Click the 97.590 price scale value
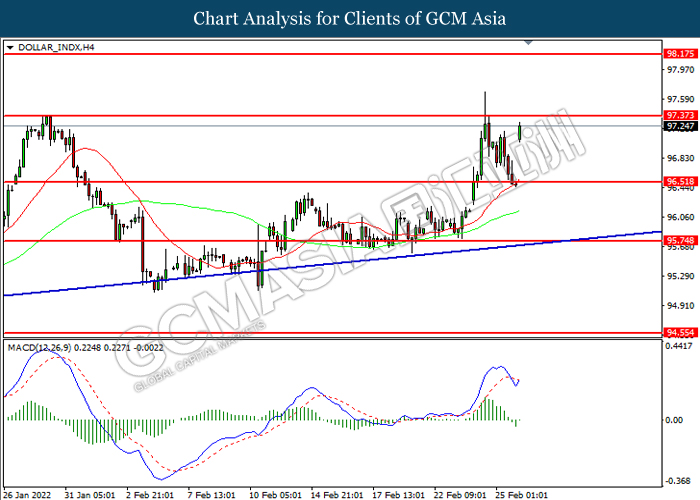This screenshot has width=700, height=500. point(680,99)
